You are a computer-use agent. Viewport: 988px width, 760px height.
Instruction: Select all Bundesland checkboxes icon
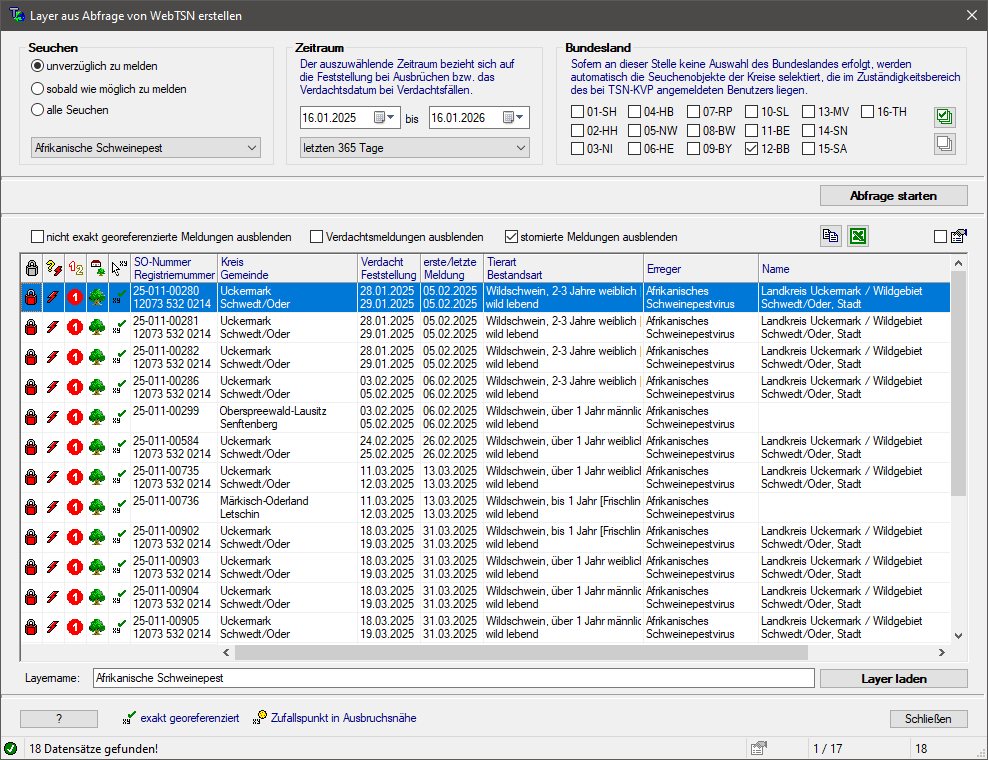coord(945,117)
